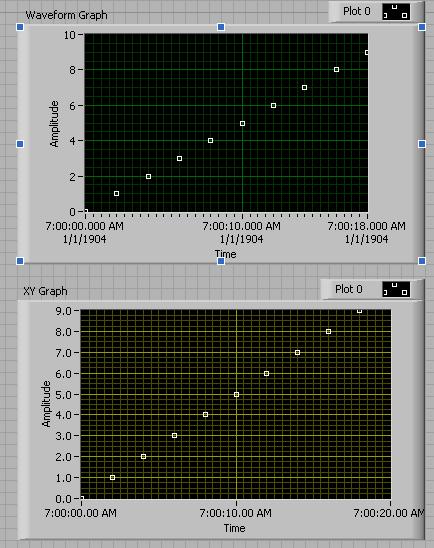Click the 1/1/1904 date under 7:00:00.000 AM
The height and width of the screenshot is (548, 434).
[85, 239]
